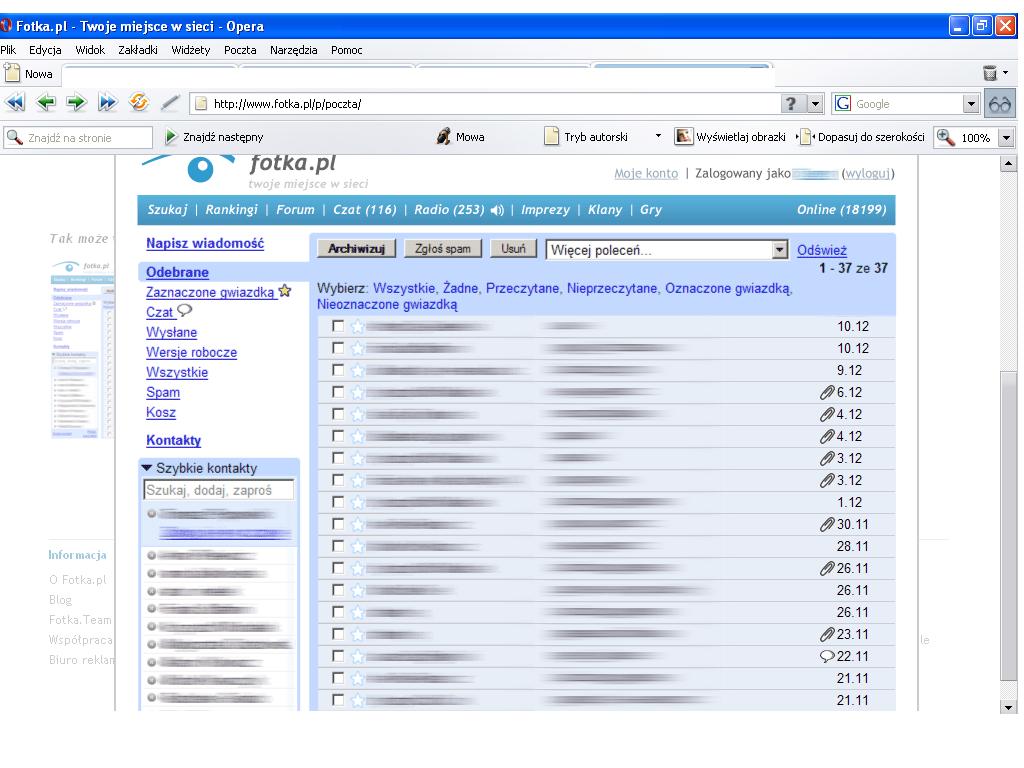Click chat bubble icon on the 22.11 message

(827, 656)
